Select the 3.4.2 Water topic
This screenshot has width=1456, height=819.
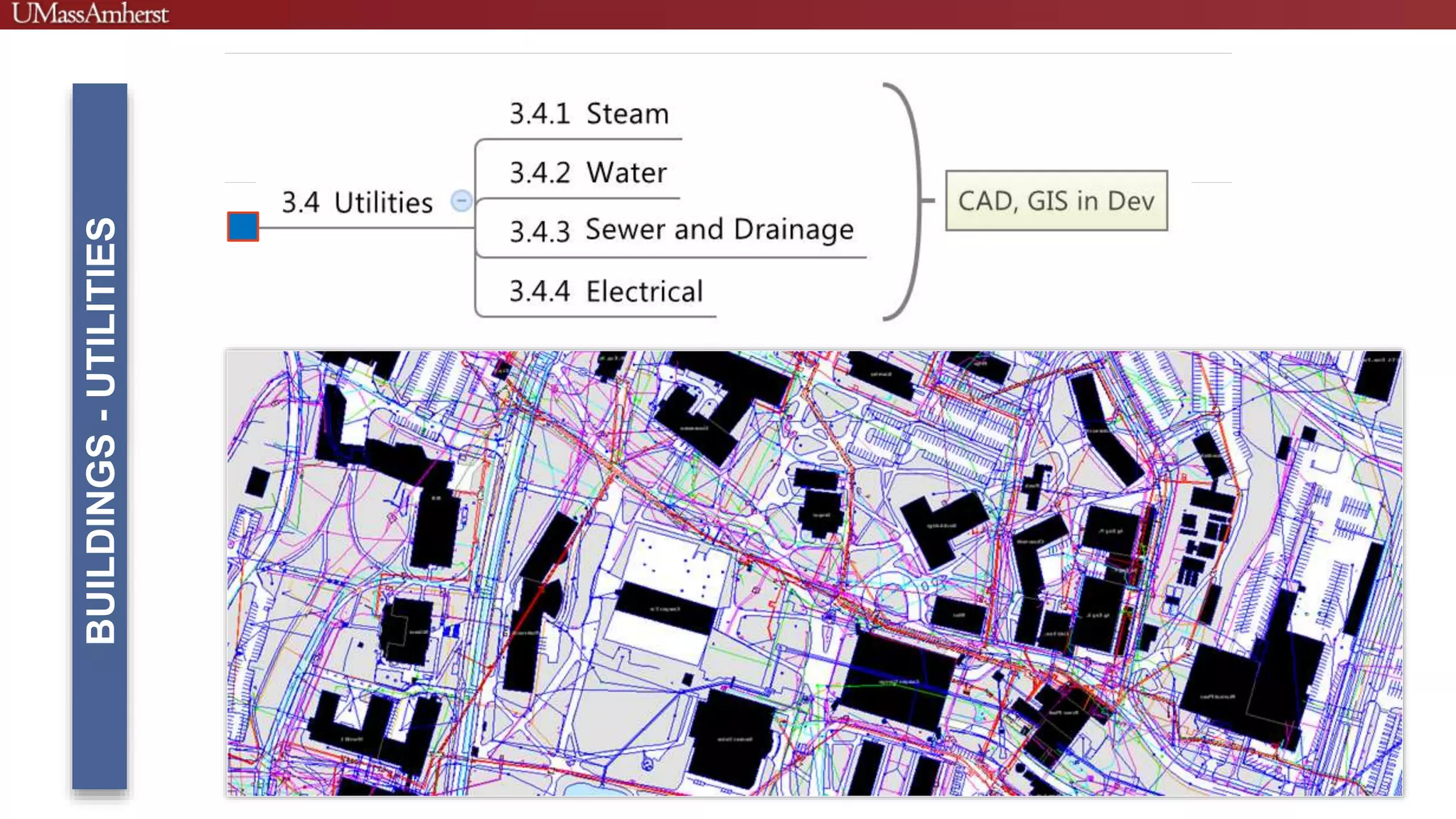[588, 173]
